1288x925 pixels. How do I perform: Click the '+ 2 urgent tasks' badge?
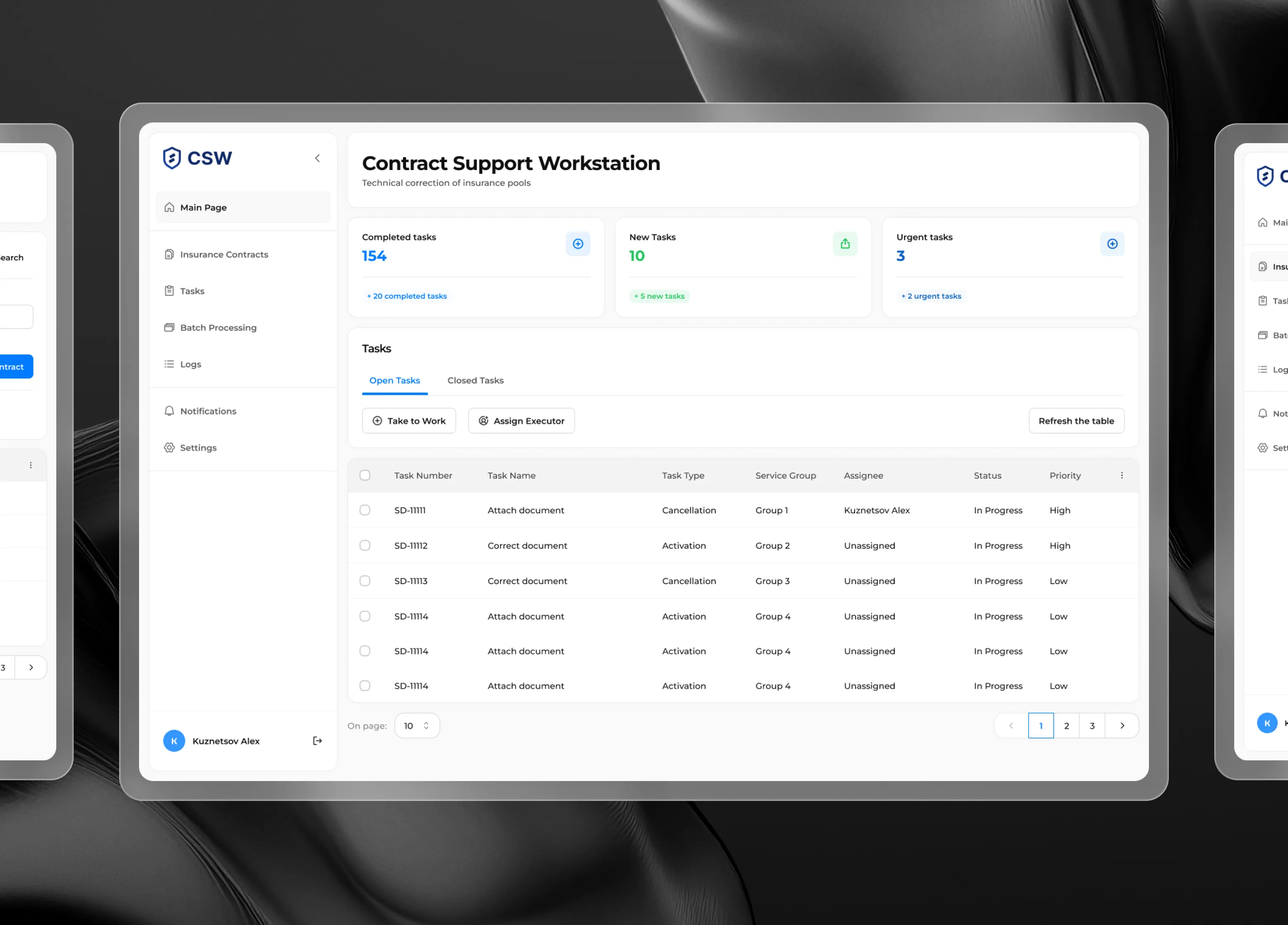click(931, 296)
